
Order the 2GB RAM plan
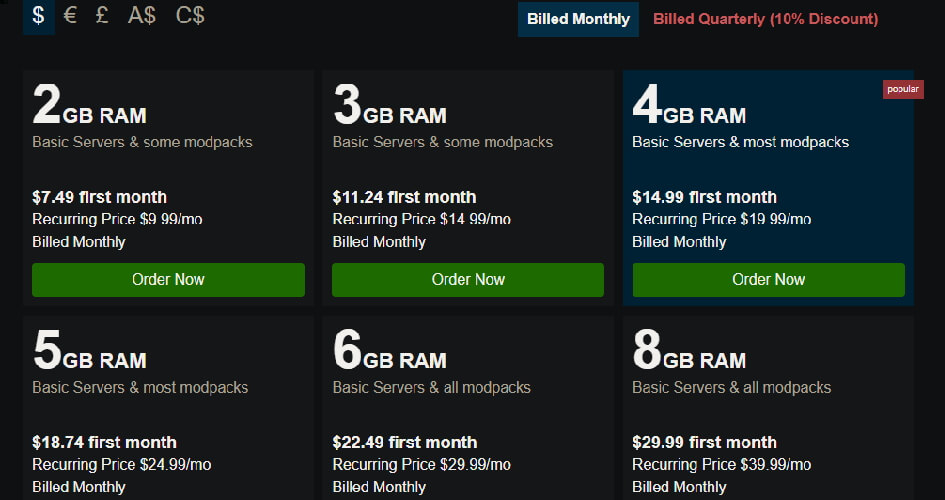pos(168,280)
